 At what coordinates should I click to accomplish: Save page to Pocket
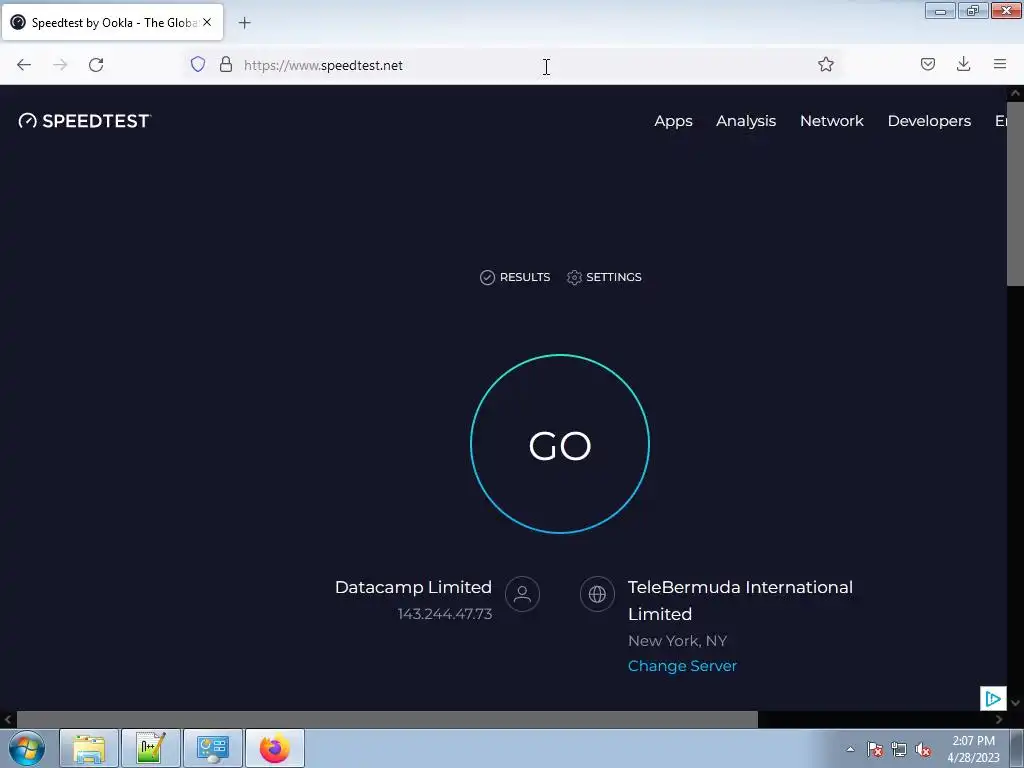(x=927, y=64)
